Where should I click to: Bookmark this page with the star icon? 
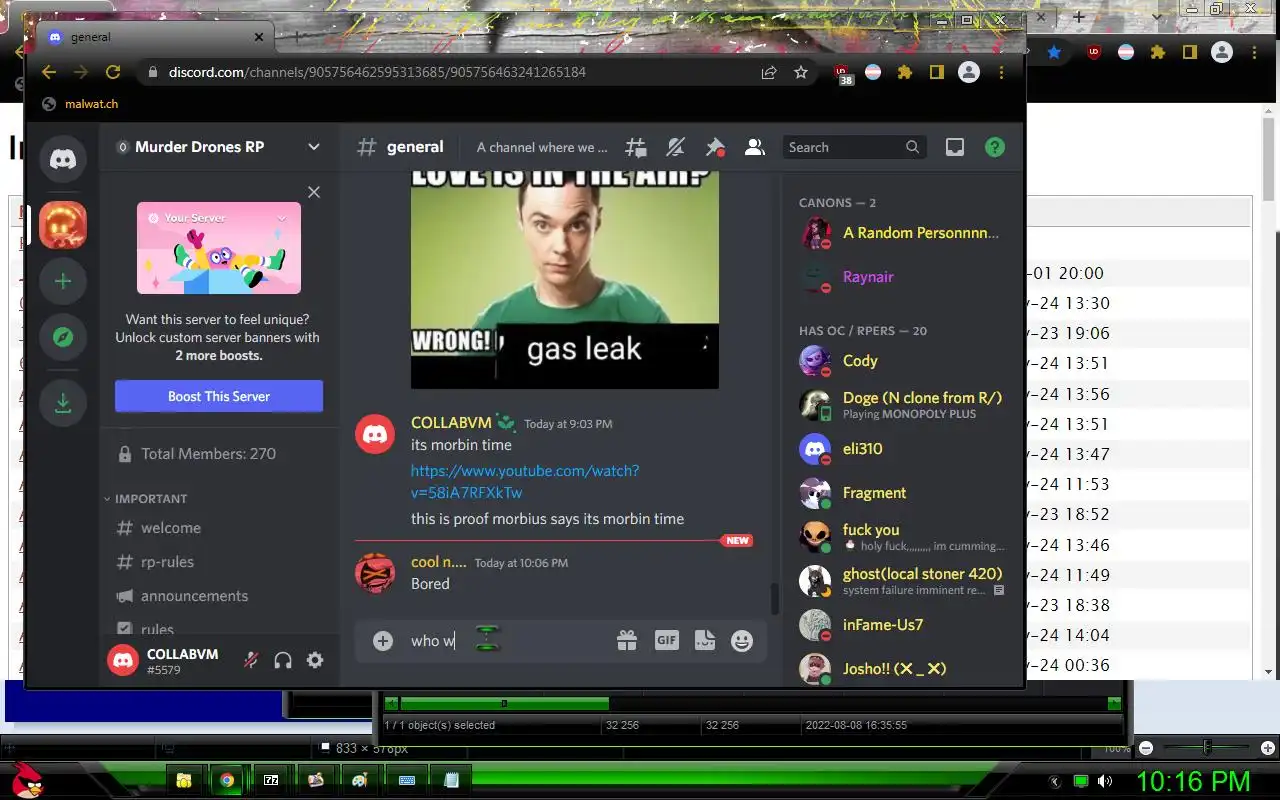tap(801, 72)
